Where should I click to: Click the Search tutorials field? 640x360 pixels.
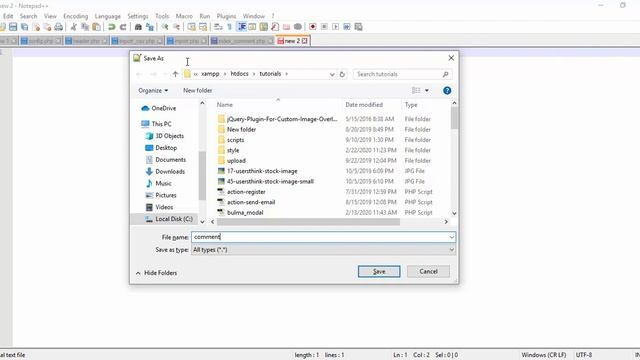pos(402,74)
